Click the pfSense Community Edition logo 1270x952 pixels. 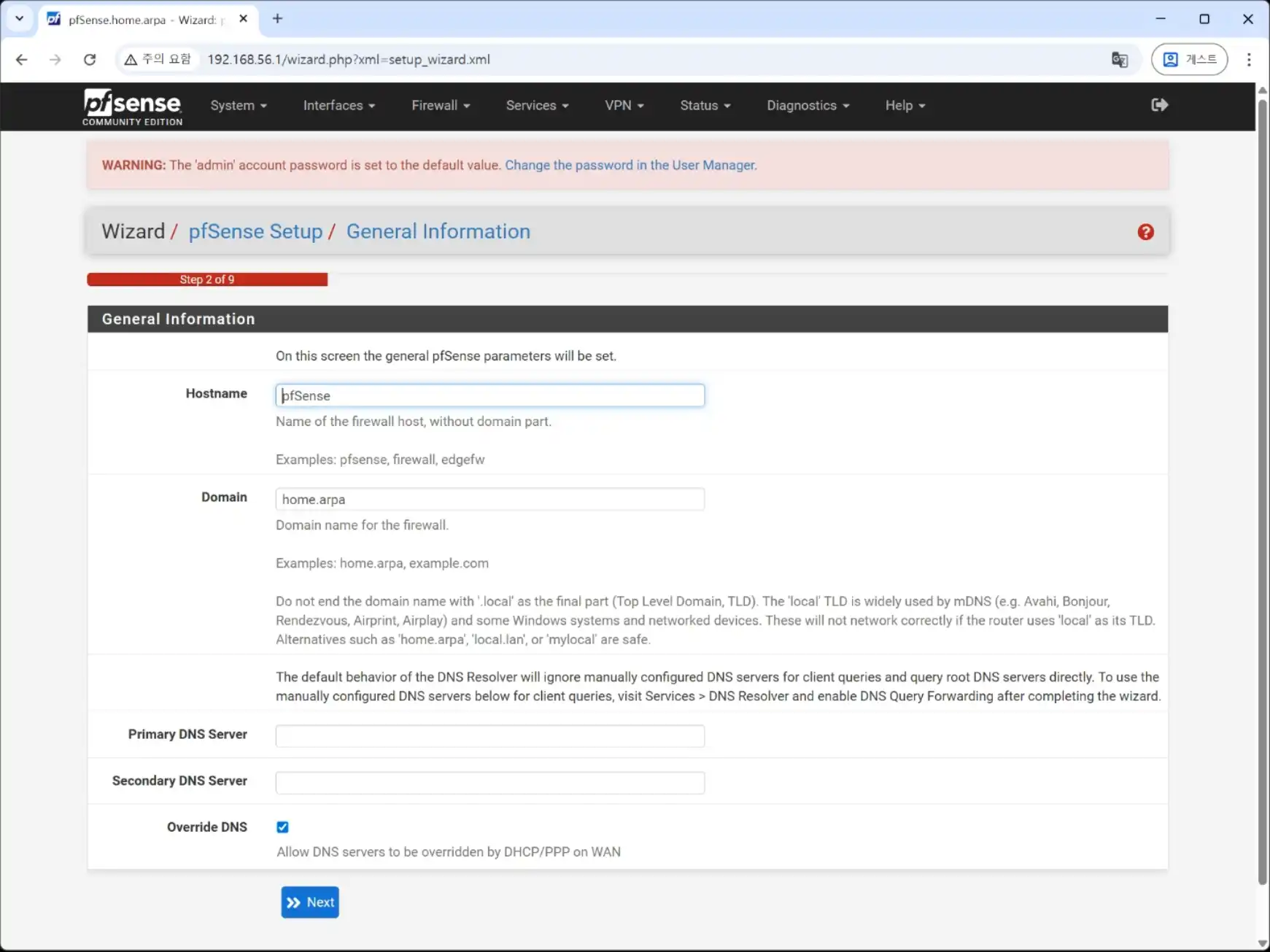click(132, 107)
